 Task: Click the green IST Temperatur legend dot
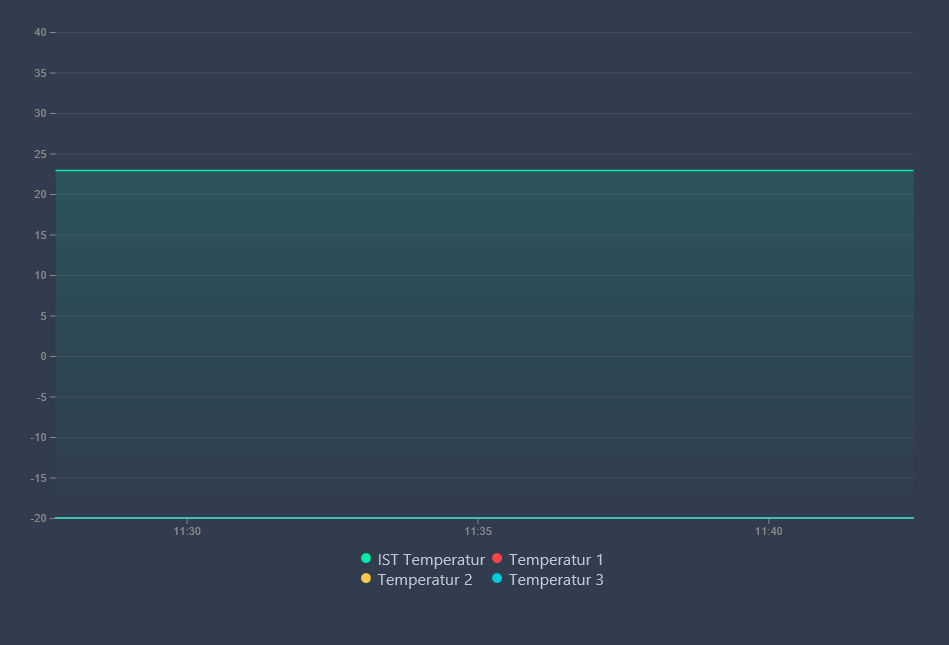click(x=366, y=559)
